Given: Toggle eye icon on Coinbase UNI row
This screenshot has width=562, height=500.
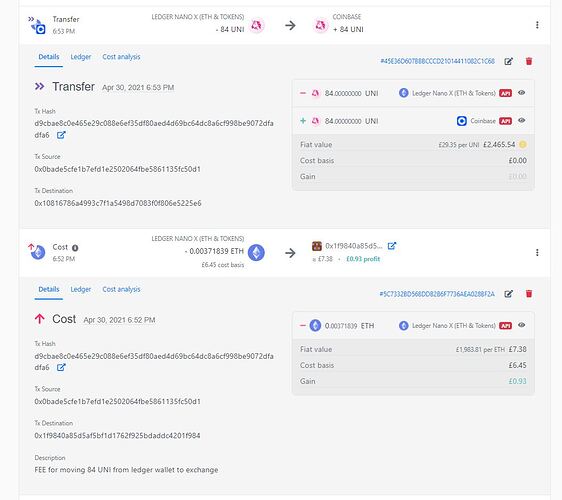Looking at the screenshot, I should pos(521,120).
